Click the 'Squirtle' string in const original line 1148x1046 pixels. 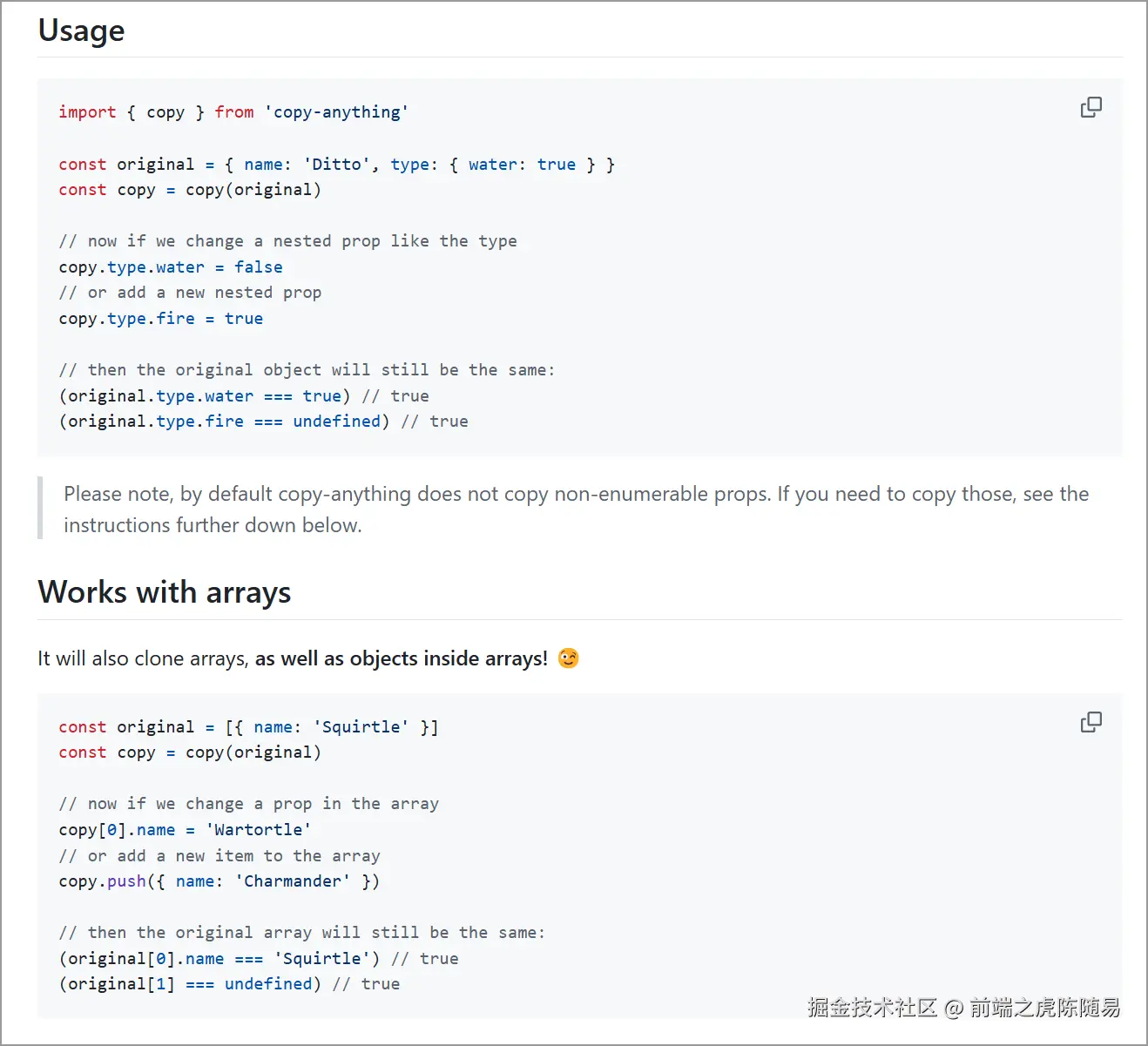(361, 727)
